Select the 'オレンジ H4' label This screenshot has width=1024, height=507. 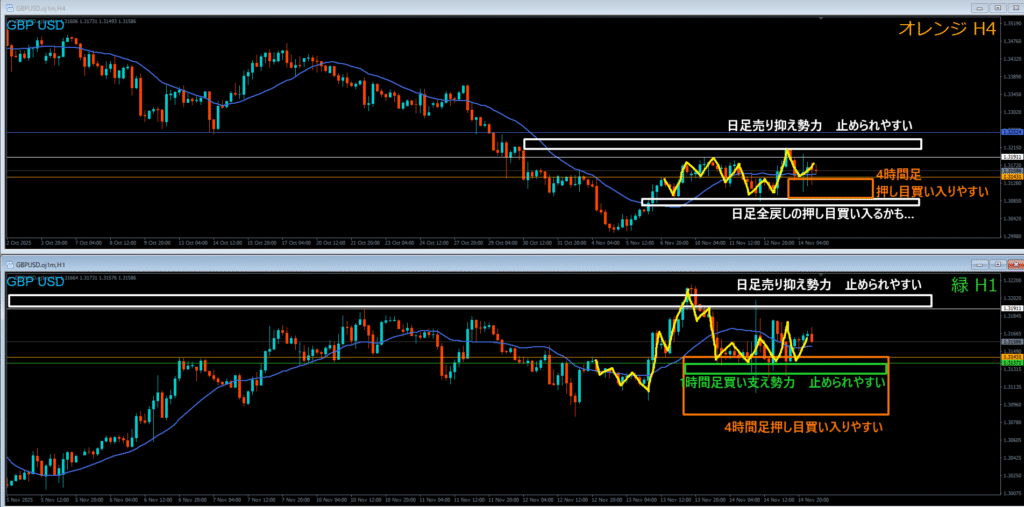(947, 28)
